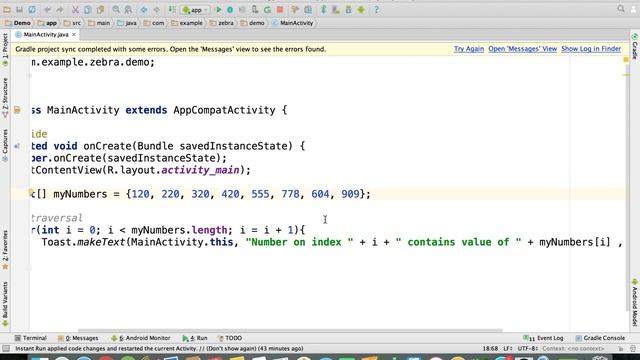Navigate Forward with the right arrow icon

click(x=156, y=9)
